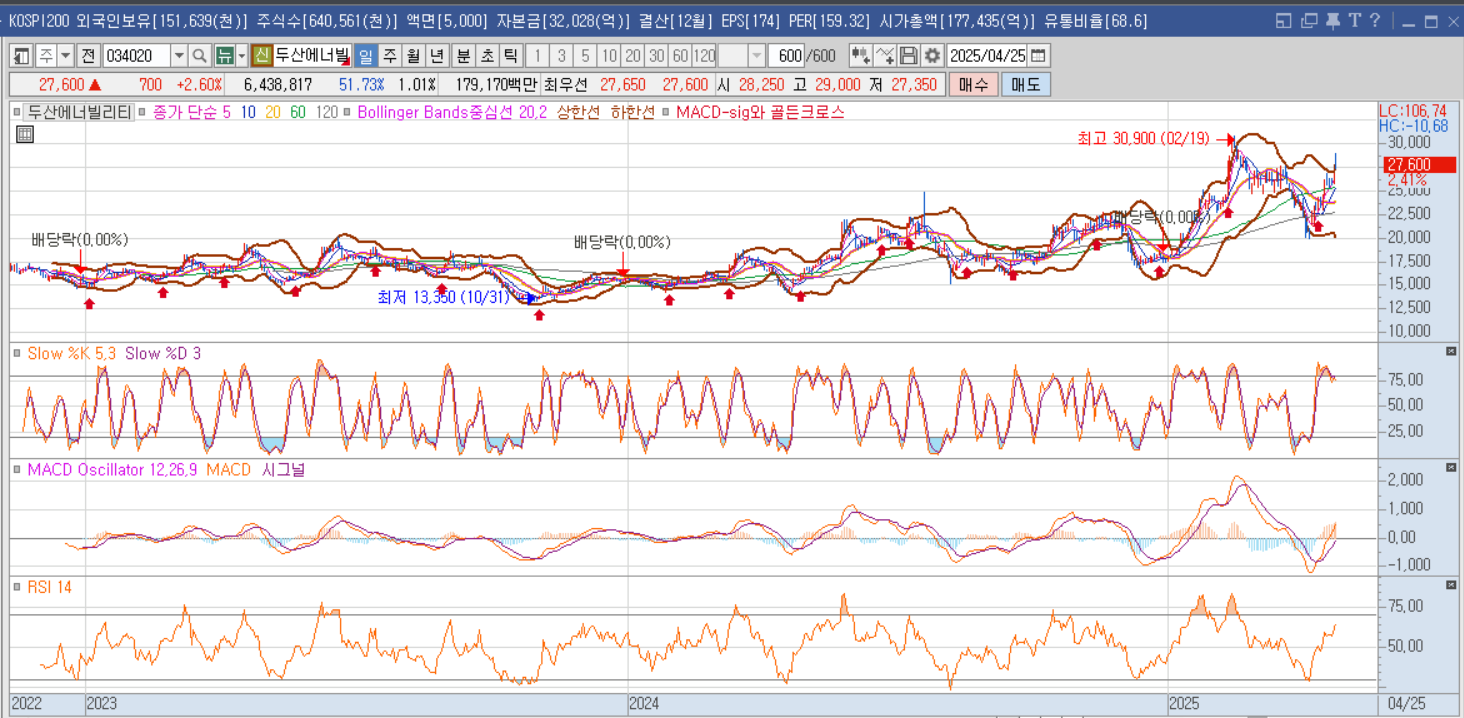Click the 최저 13,350 (10/31) annotation
1464x718 pixels.
coord(445,297)
